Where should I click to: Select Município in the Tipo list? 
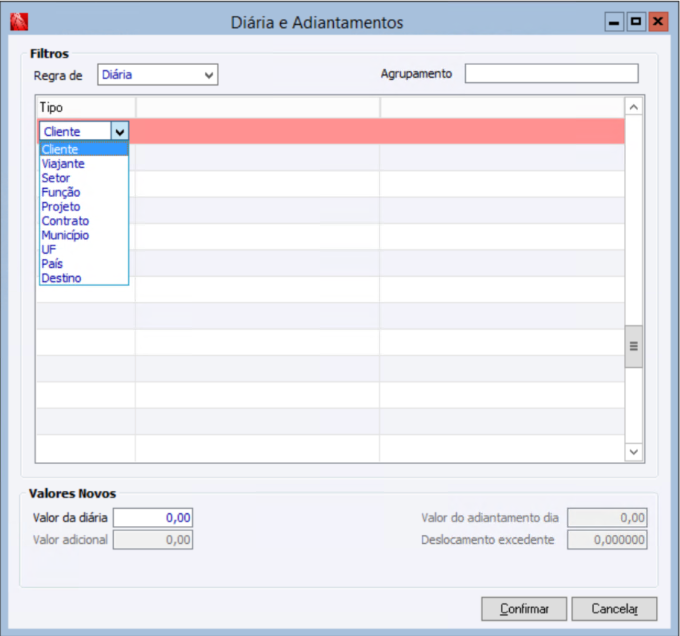tap(84, 235)
